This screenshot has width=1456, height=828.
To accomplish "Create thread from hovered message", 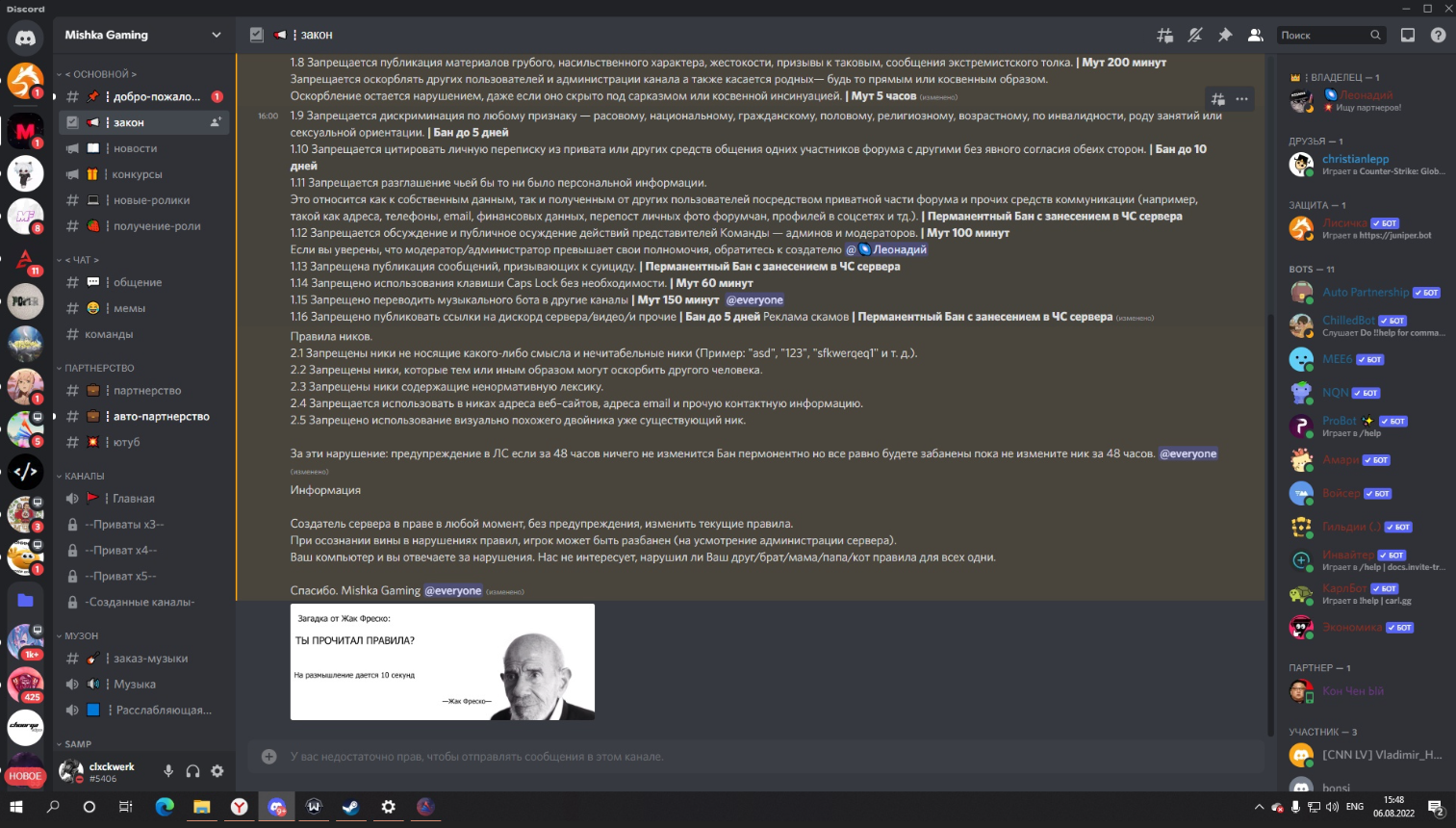I will click(x=1218, y=99).
